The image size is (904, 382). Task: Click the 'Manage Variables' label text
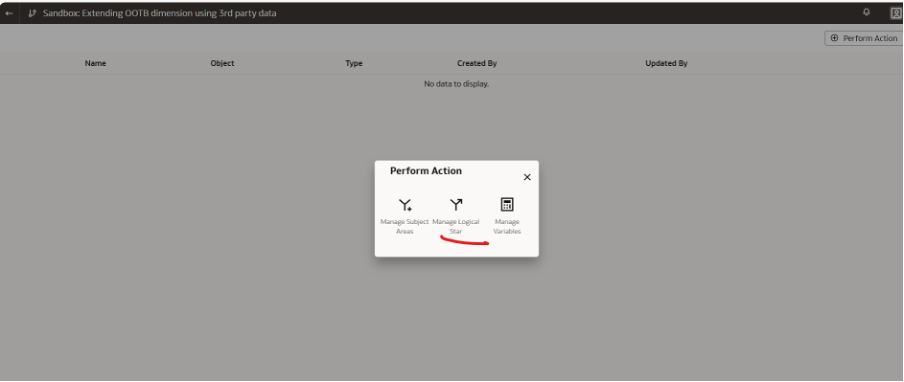click(x=507, y=226)
